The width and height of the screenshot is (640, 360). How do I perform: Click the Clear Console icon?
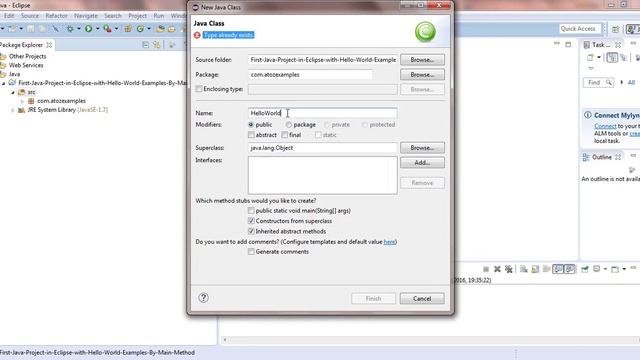524,269
